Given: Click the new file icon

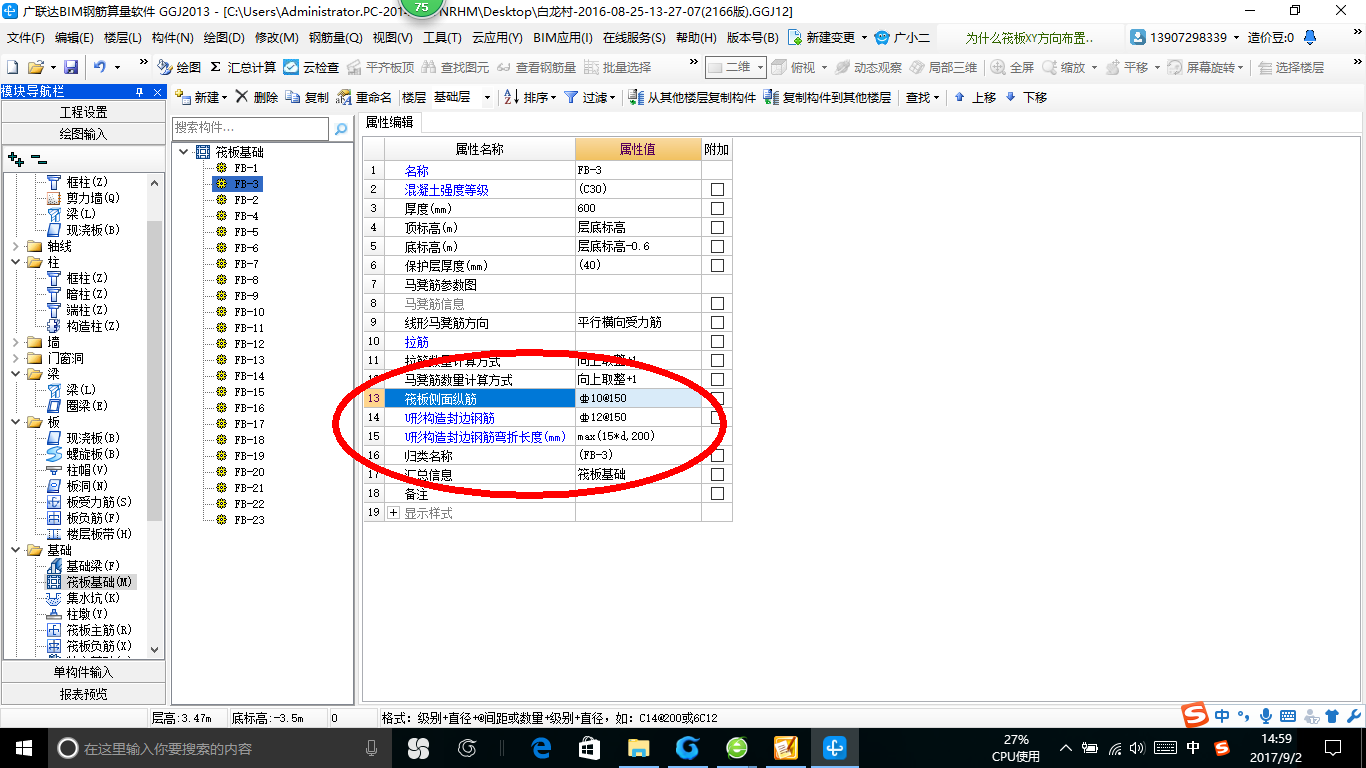Looking at the screenshot, I should click(x=12, y=67).
